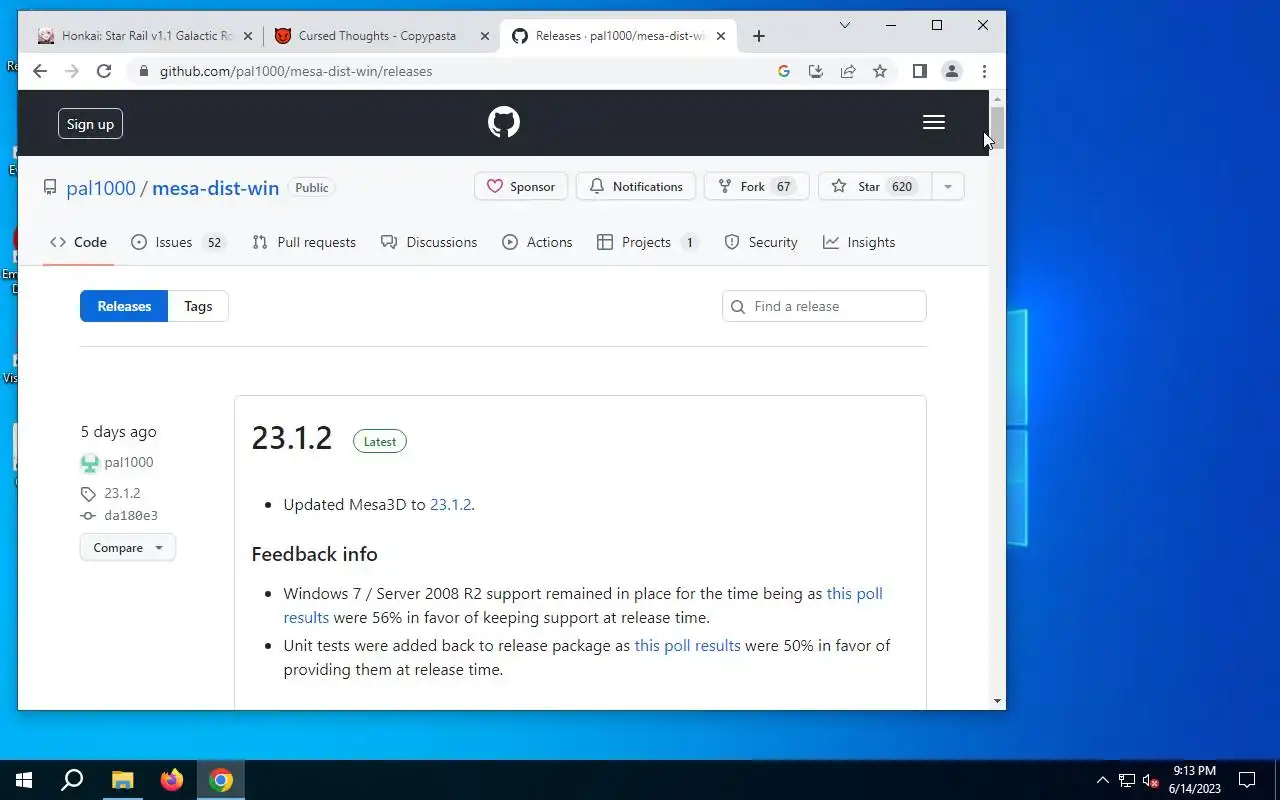Close the Cursed Thoughts tab
This screenshot has width=1280, height=800.
[485, 36]
